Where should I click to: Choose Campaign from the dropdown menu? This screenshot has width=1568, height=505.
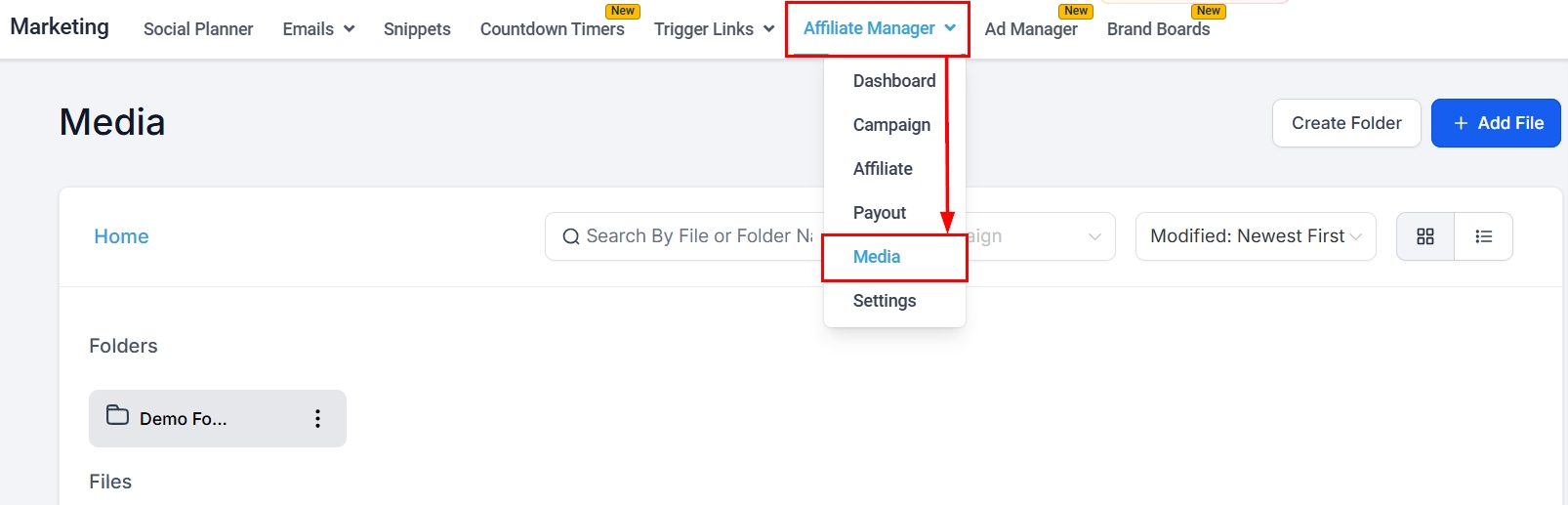[891, 125]
